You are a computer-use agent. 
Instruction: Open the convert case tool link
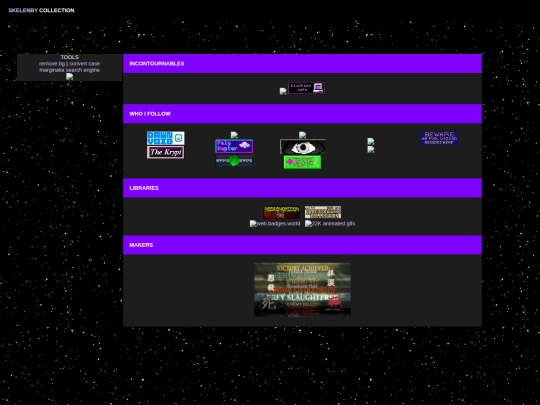(85, 64)
